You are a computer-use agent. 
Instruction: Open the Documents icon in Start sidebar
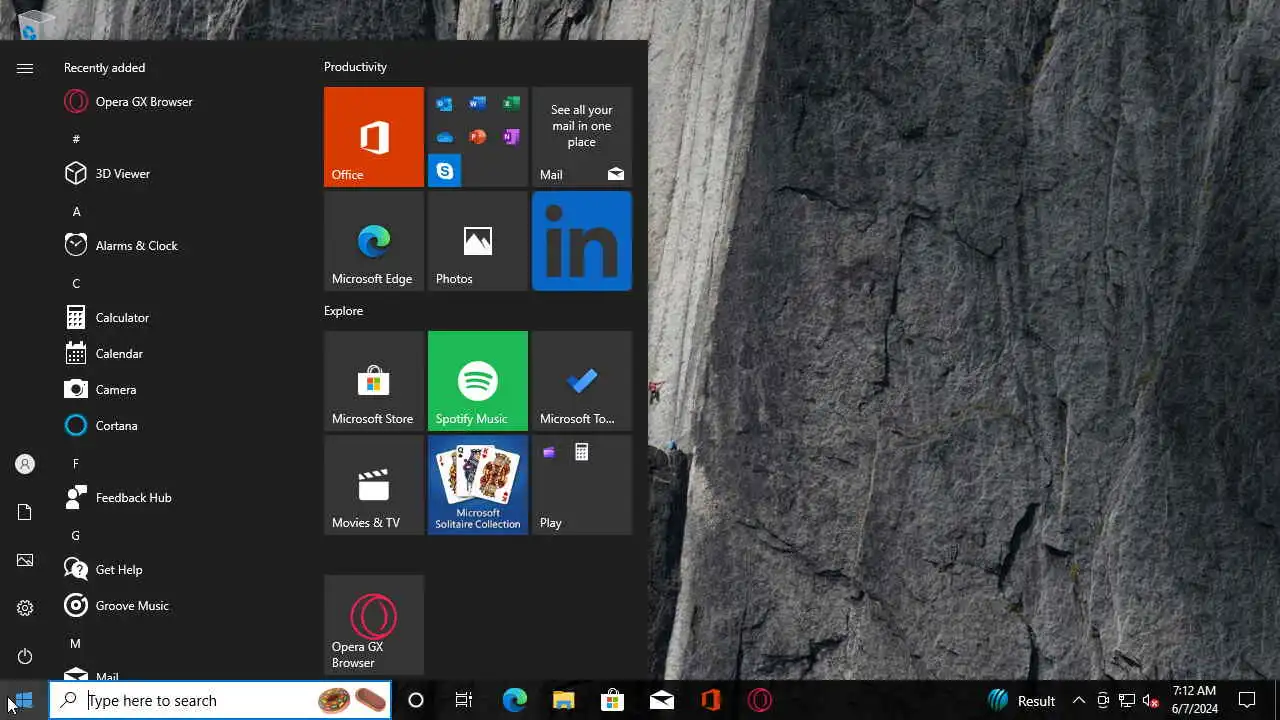[x=25, y=512]
